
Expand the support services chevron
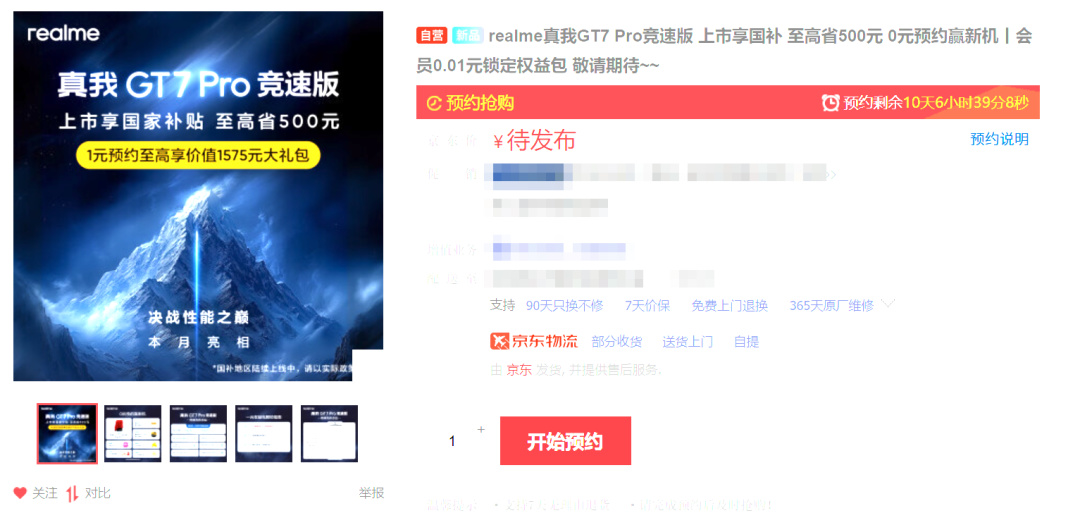888,304
